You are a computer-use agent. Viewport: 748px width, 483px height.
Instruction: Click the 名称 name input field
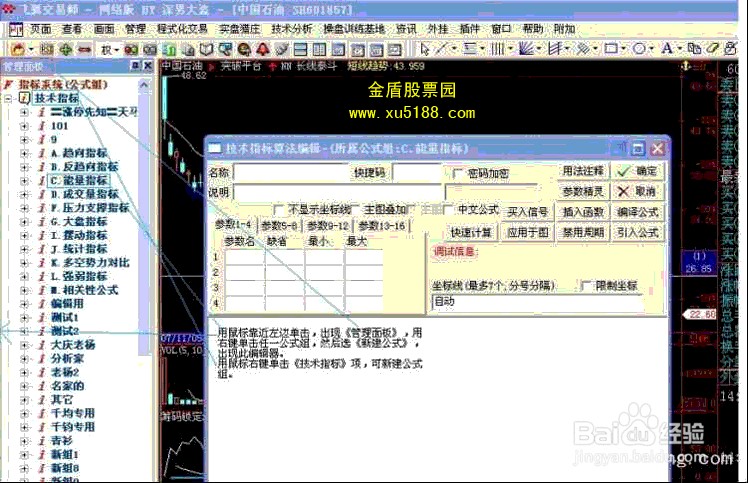(x=291, y=173)
